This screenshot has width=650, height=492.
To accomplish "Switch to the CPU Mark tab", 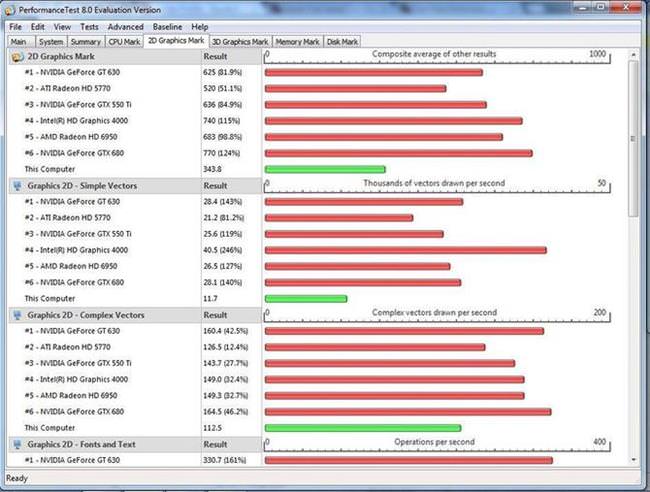I will tap(124, 42).
